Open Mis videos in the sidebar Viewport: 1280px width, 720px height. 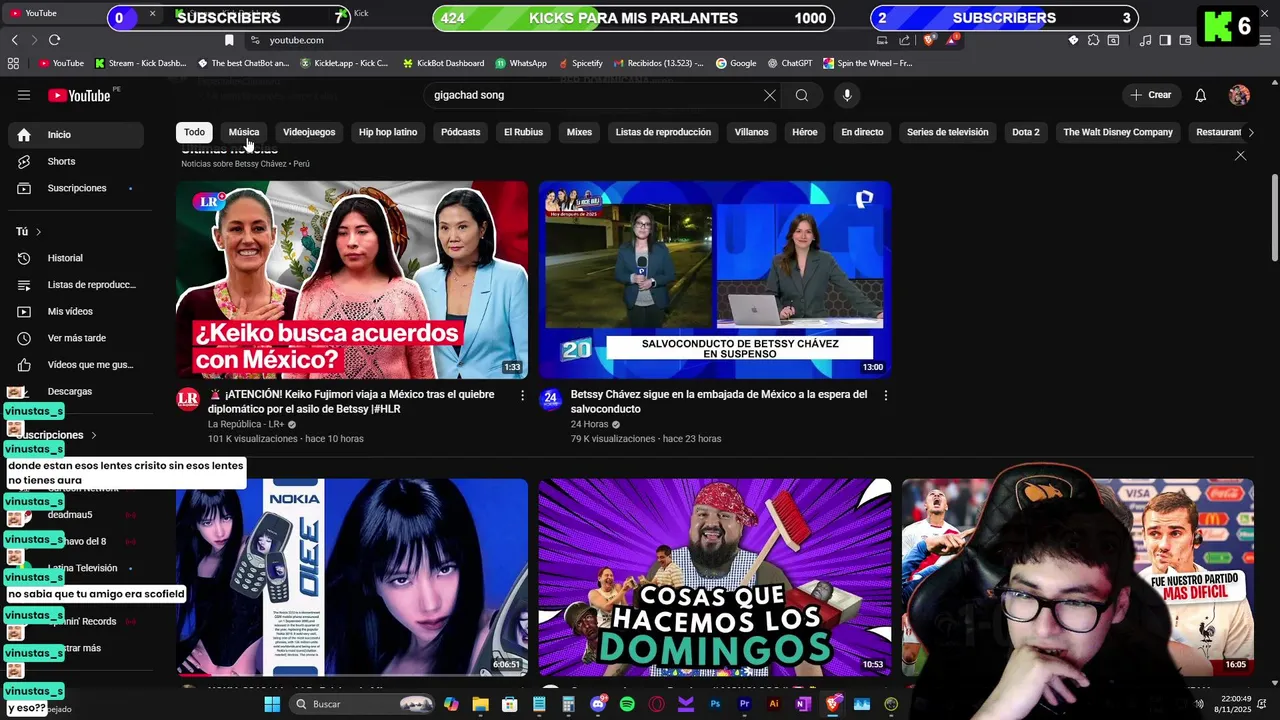pyautogui.click(x=76, y=311)
